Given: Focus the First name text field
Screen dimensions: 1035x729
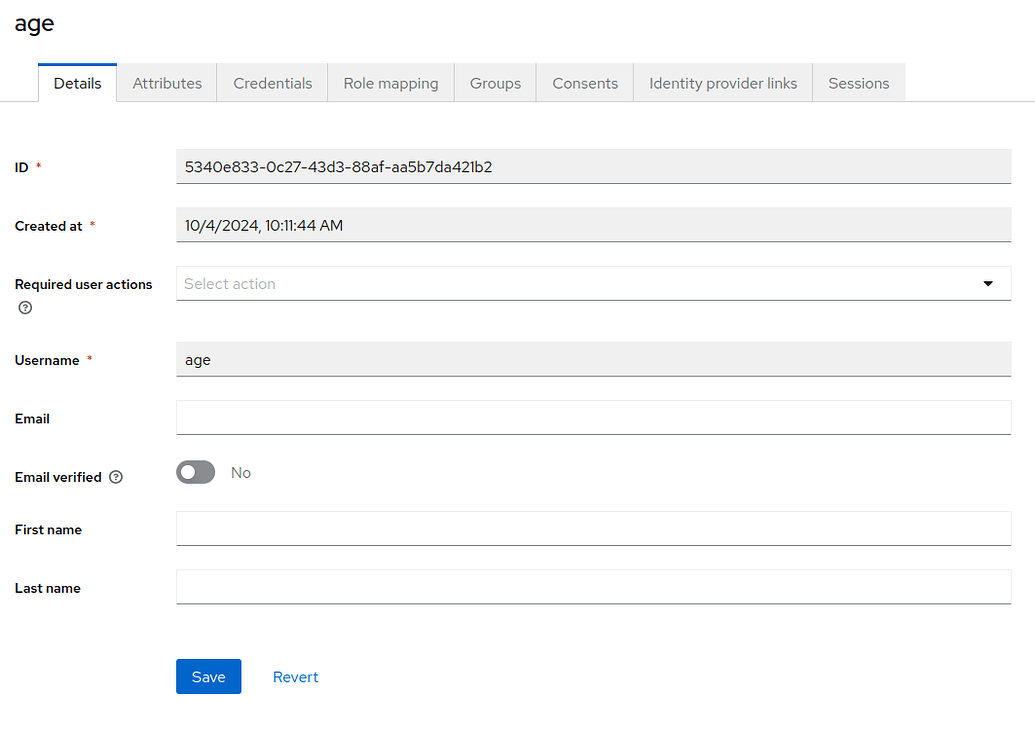Looking at the screenshot, I should (593, 529).
